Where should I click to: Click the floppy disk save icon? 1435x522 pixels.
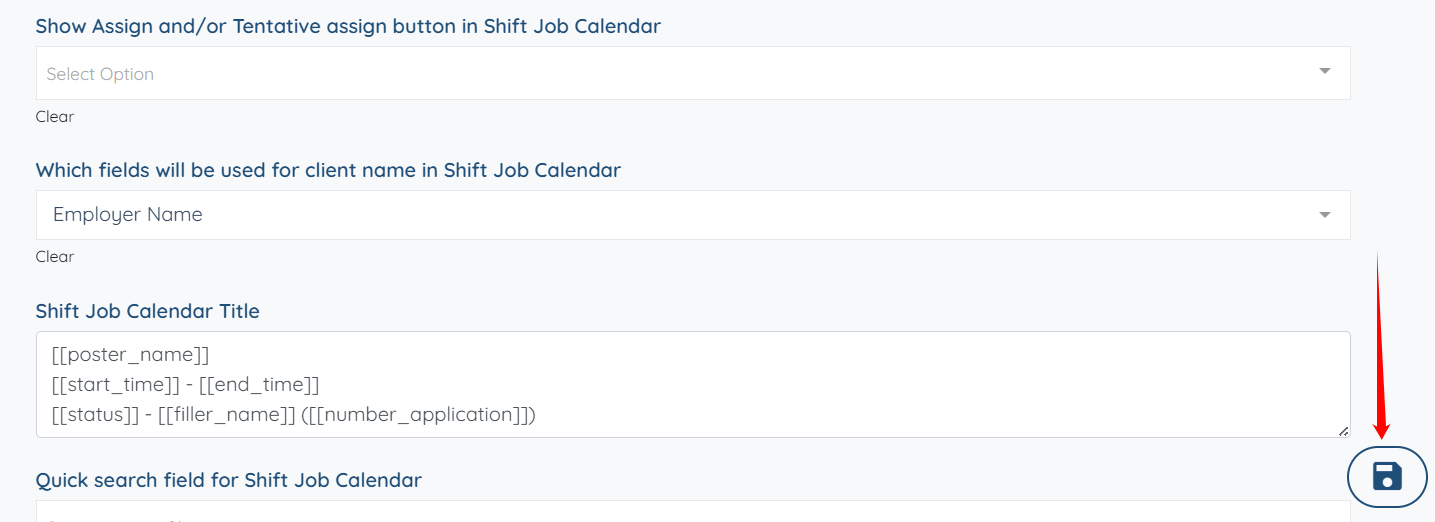tap(1387, 476)
